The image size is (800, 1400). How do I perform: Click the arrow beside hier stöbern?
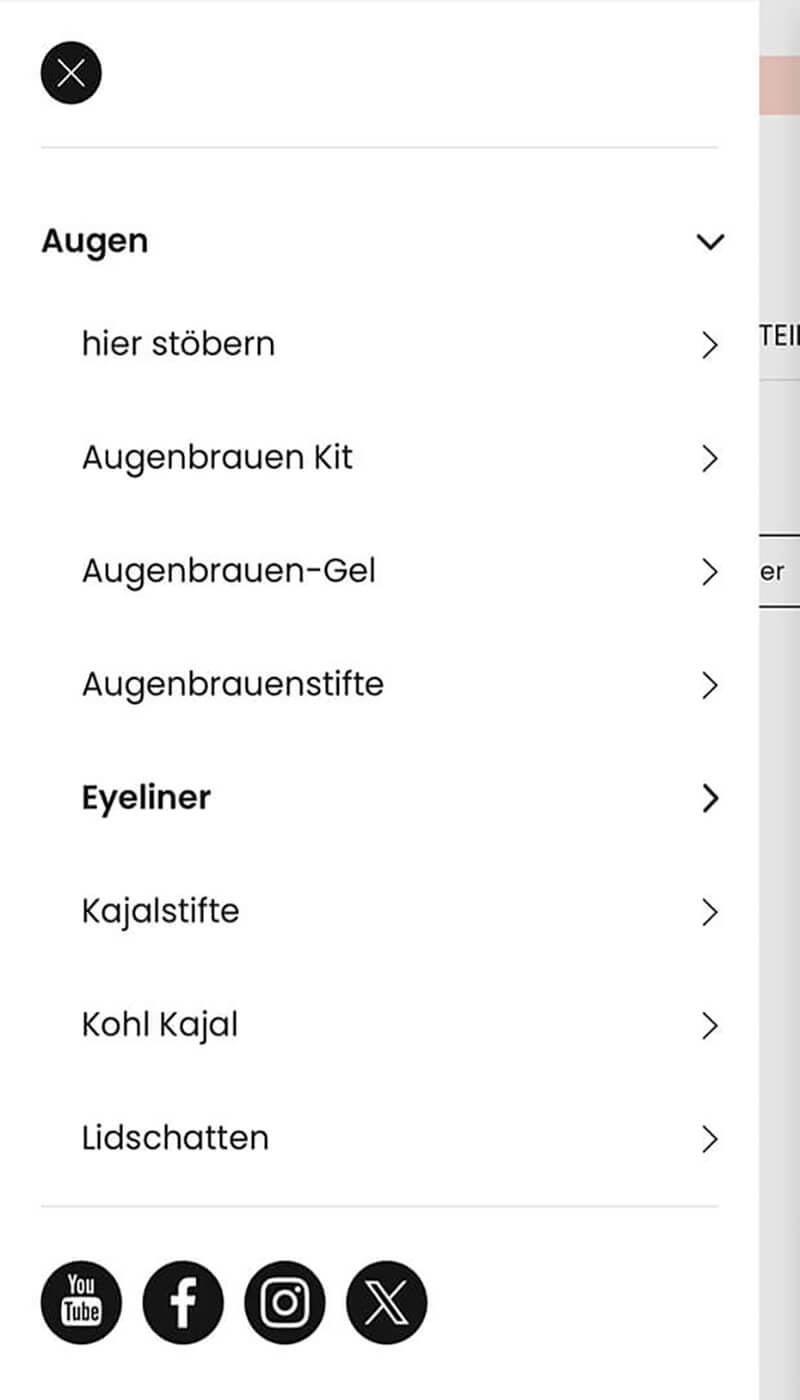click(710, 345)
